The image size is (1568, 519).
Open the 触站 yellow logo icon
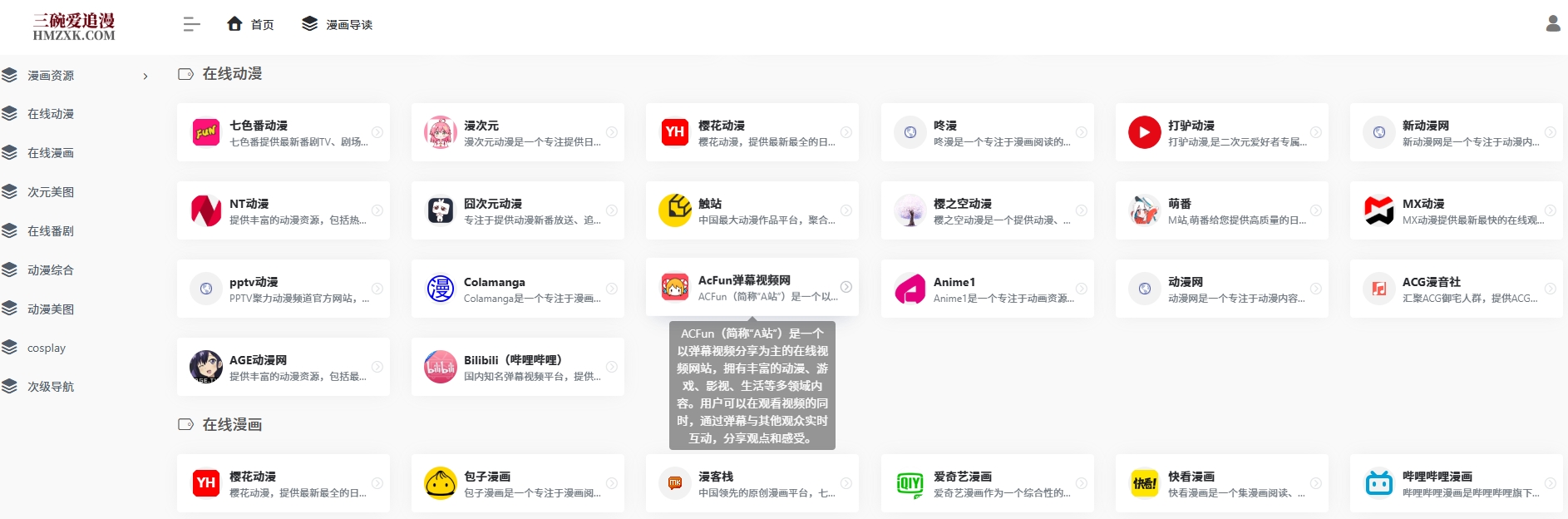coord(675,210)
